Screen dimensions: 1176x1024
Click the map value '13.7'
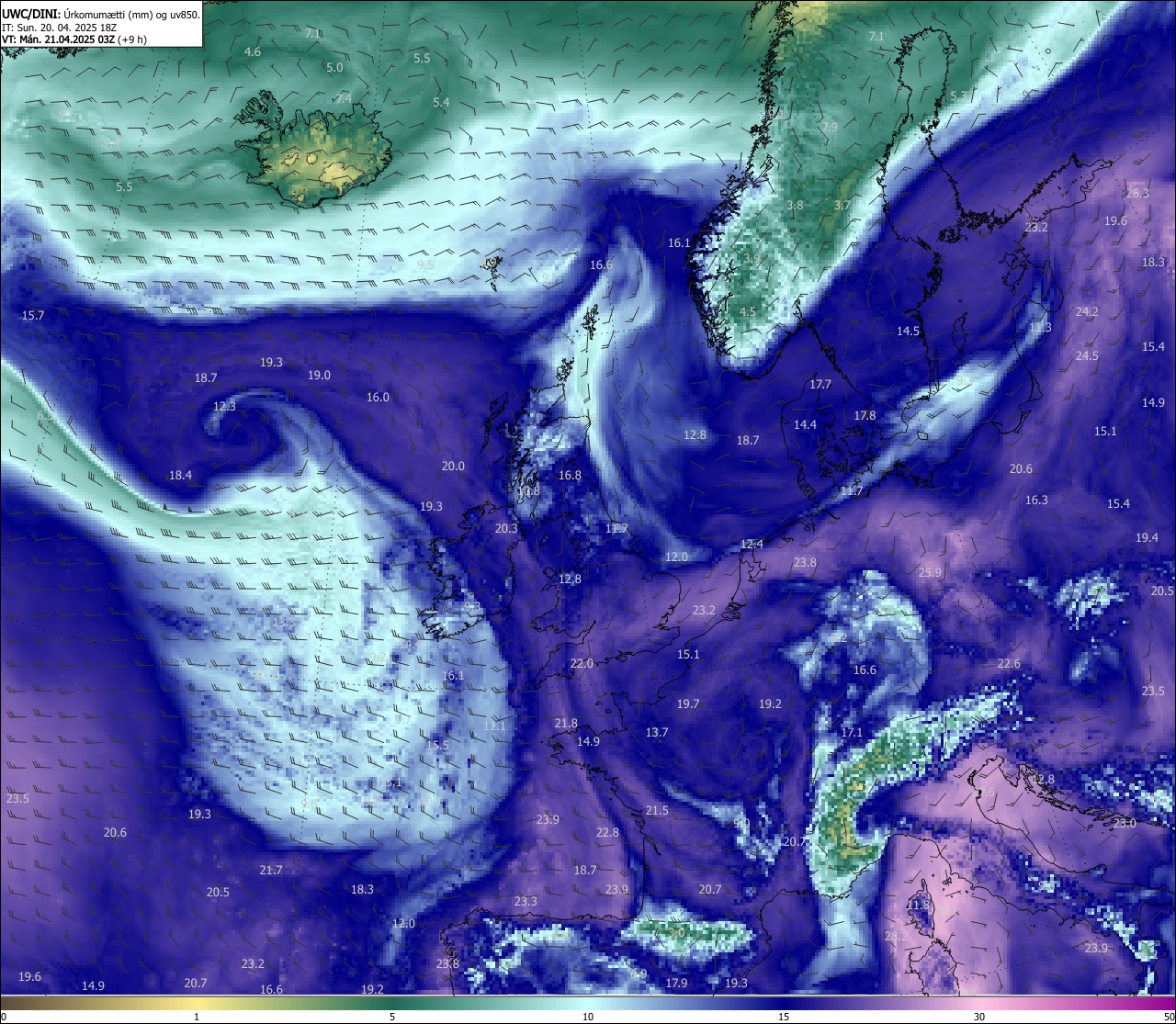tap(656, 733)
